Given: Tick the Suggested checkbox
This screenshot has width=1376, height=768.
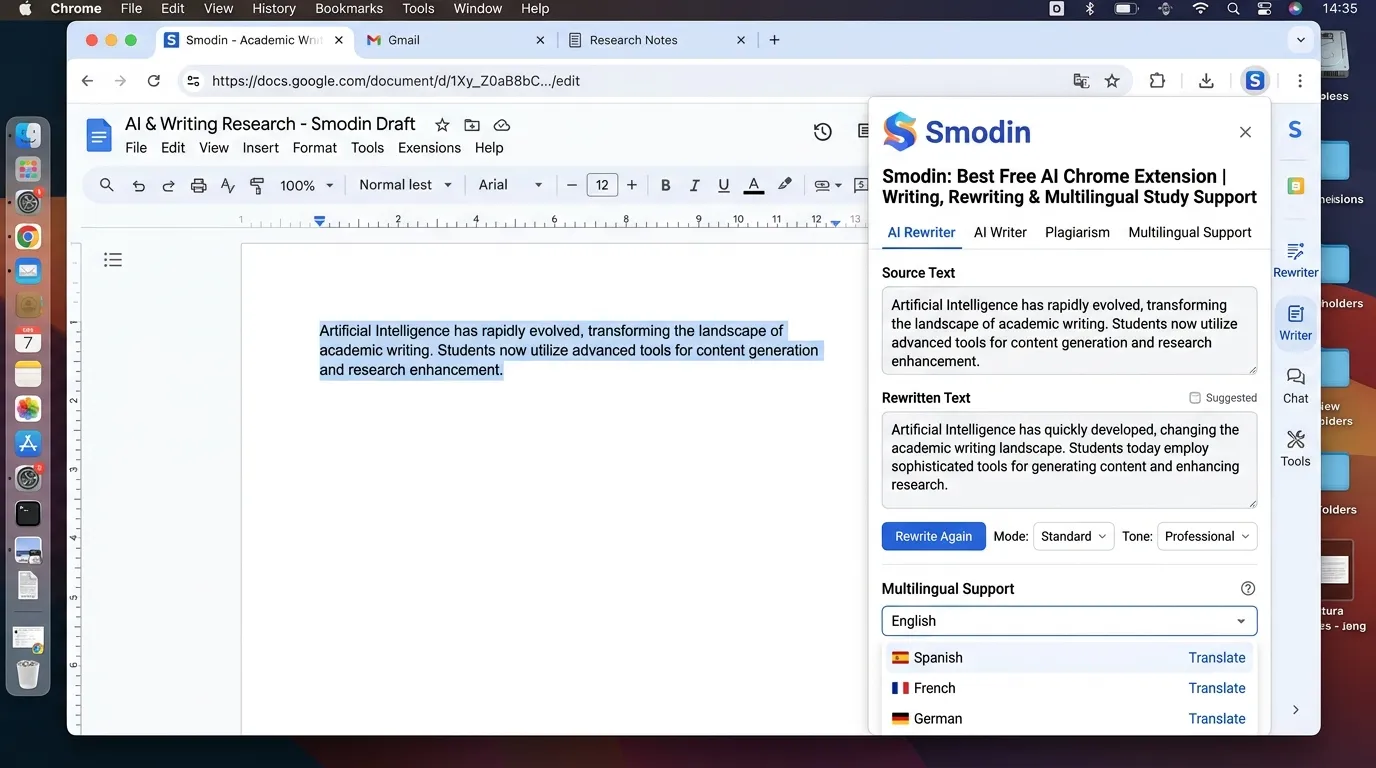Looking at the screenshot, I should coord(1195,398).
